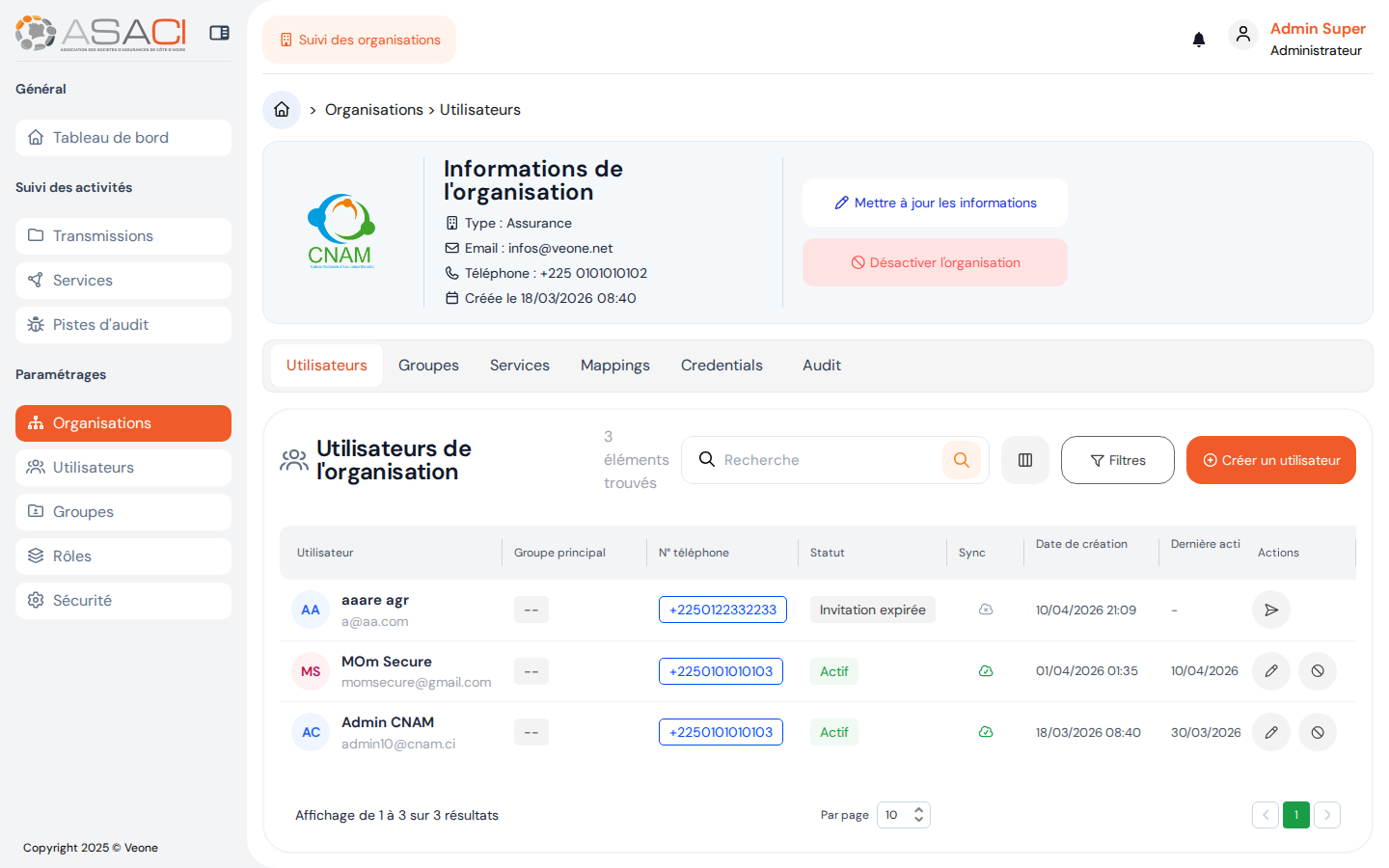Click the home icon in the breadcrumb
This screenshot has width=1389, height=868.
pyautogui.click(x=281, y=109)
